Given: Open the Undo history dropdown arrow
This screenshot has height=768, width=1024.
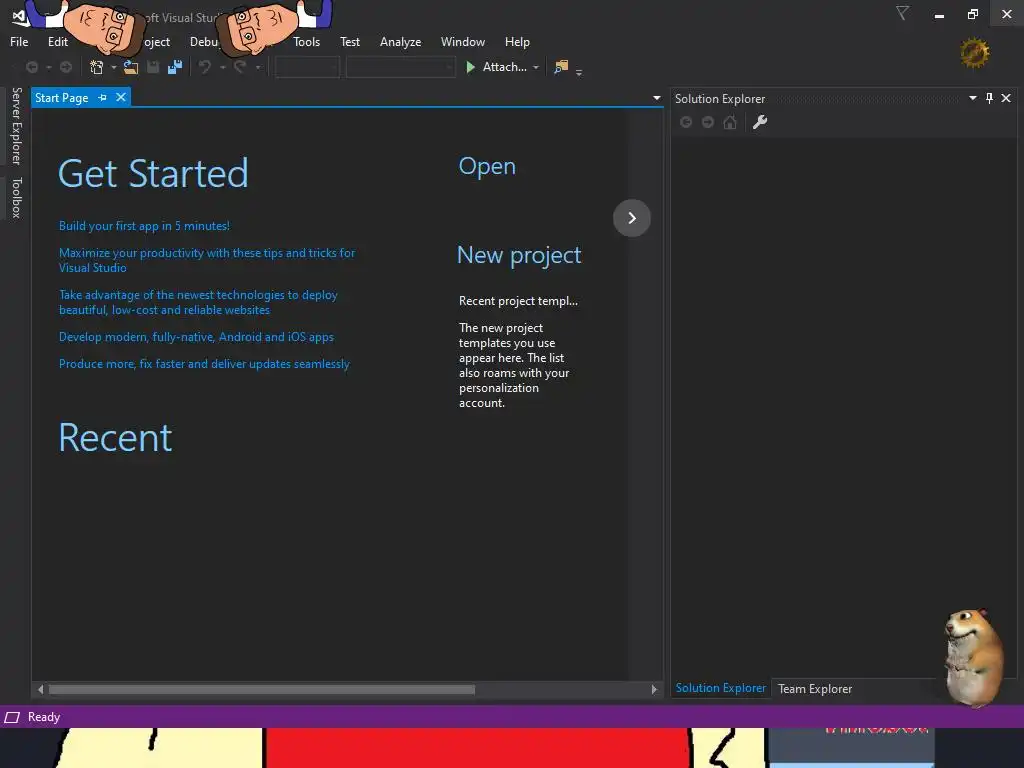Looking at the screenshot, I should (223, 67).
